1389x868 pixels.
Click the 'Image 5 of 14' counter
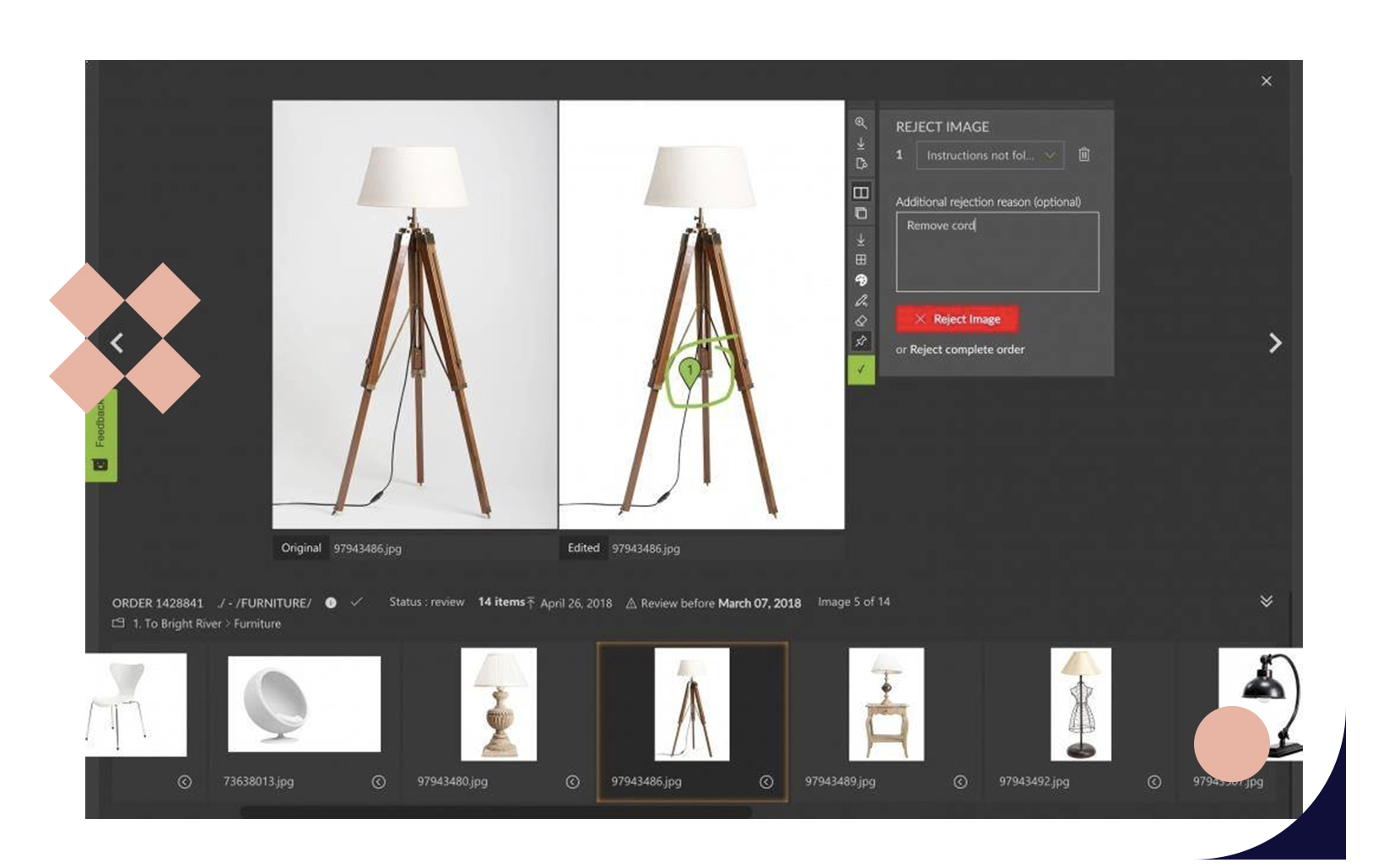pyautogui.click(x=854, y=601)
